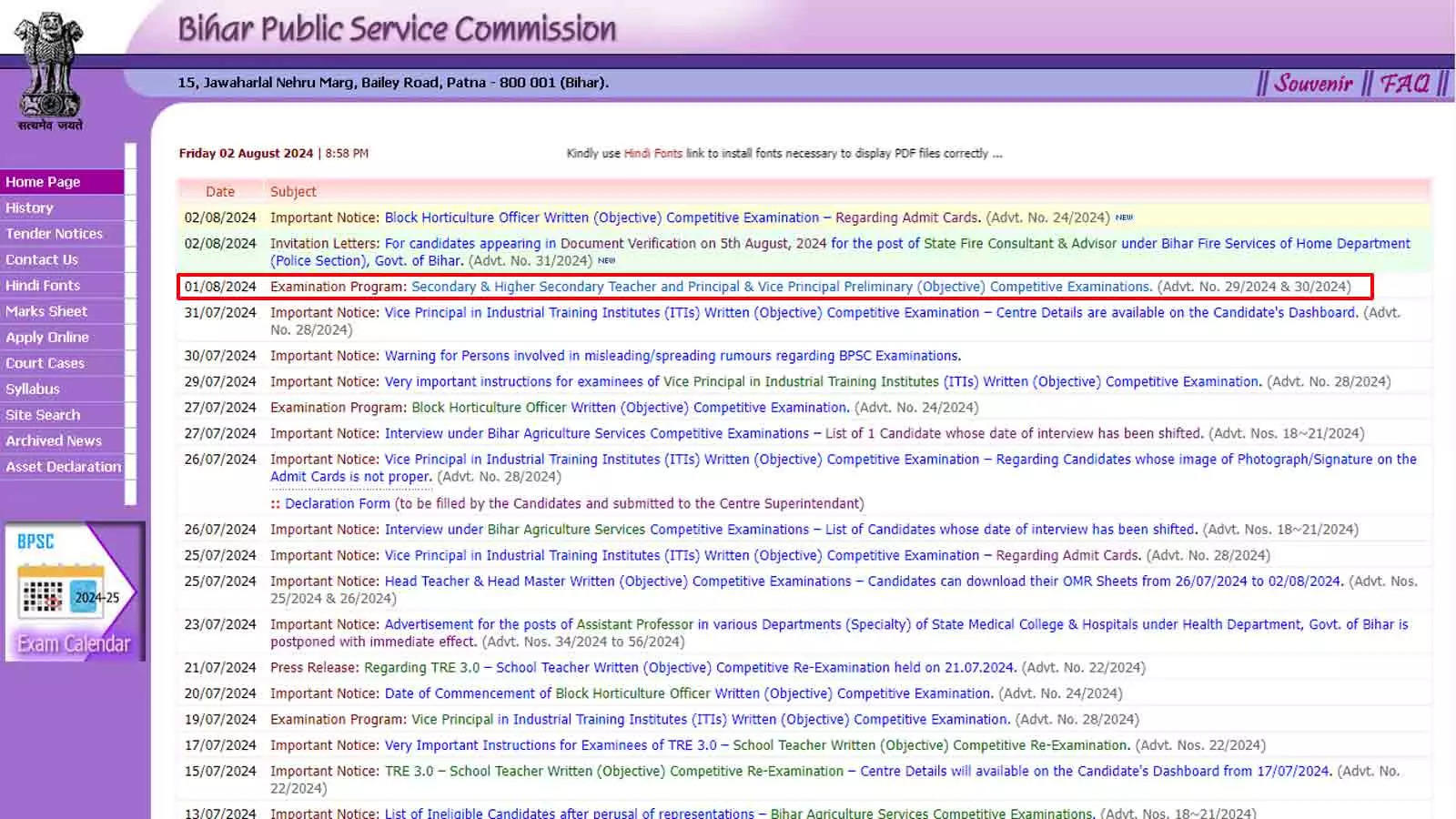Open Vice Principal ITIs Examination Program dated 19/07/2024
This screenshot has height=819, width=1456.
pos(711,719)
